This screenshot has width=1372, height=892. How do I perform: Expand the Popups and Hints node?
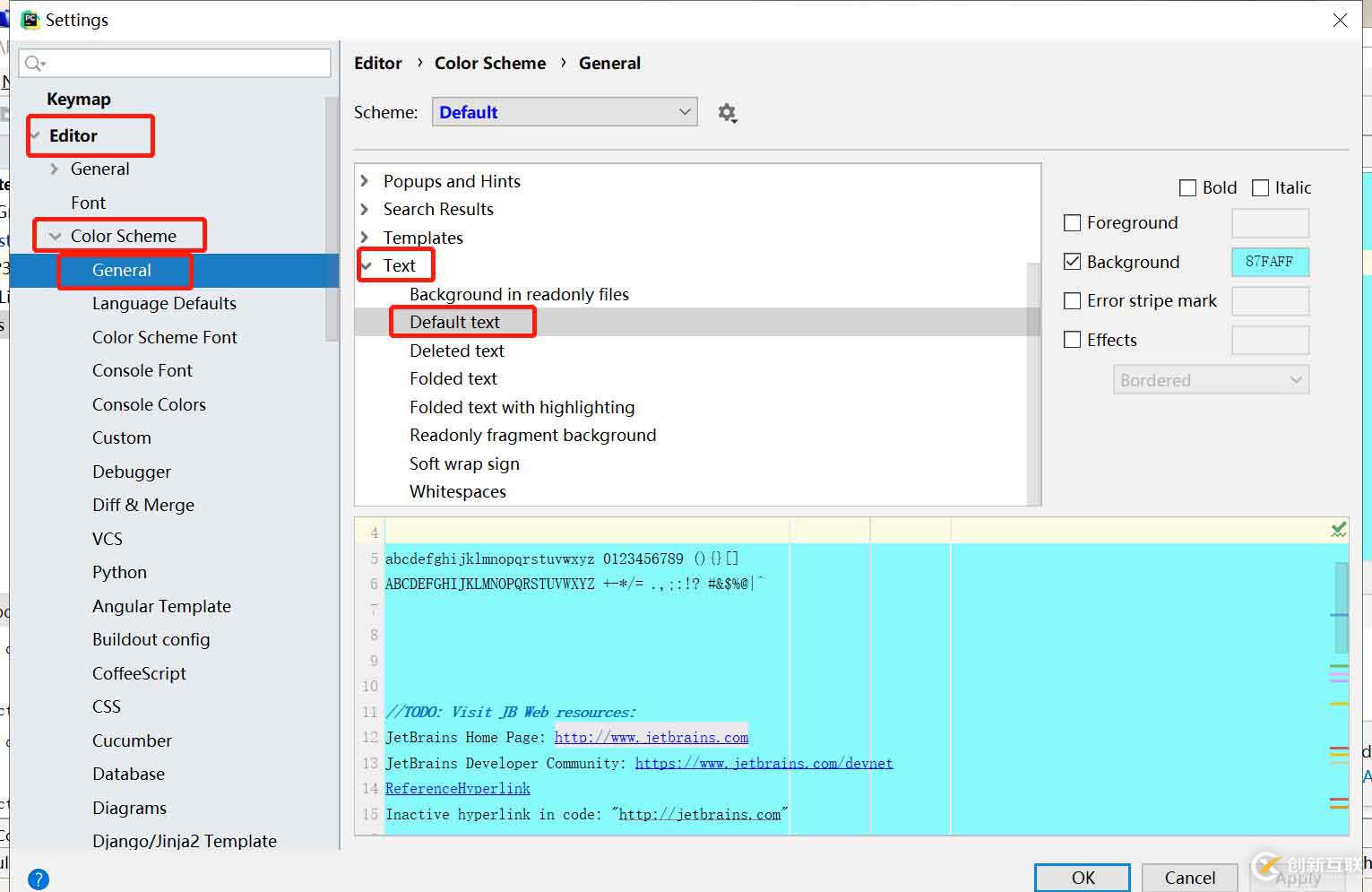point(365,181)
